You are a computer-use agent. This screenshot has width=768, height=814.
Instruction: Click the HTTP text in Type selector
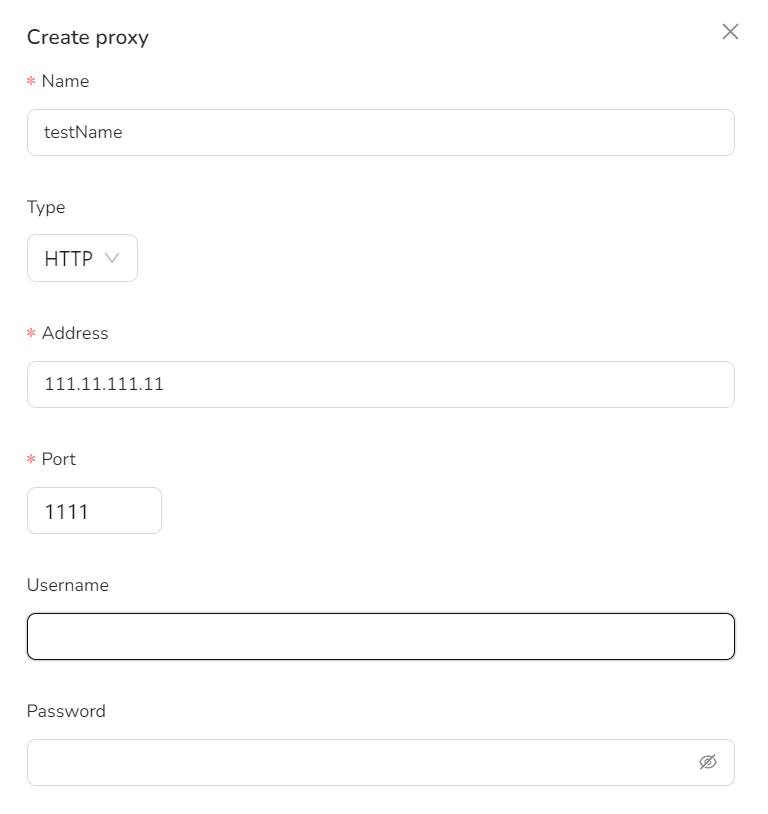69,259
